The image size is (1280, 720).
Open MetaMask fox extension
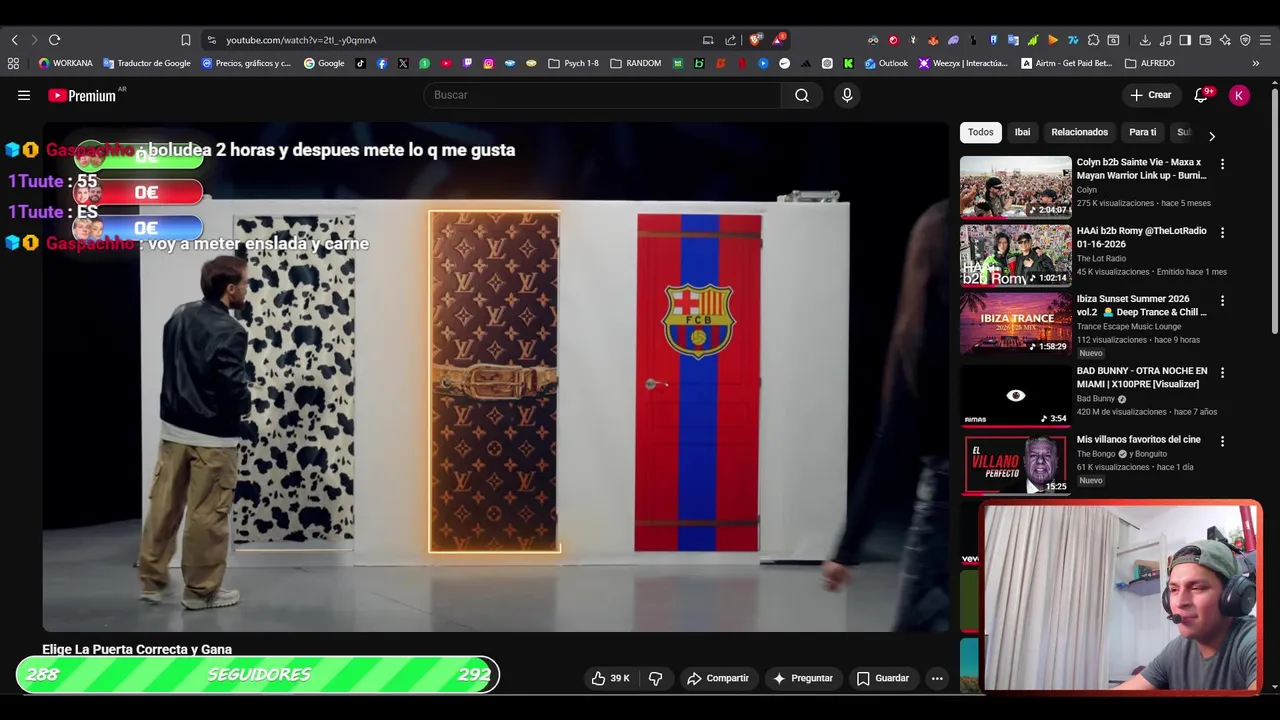tap(933, 40)
